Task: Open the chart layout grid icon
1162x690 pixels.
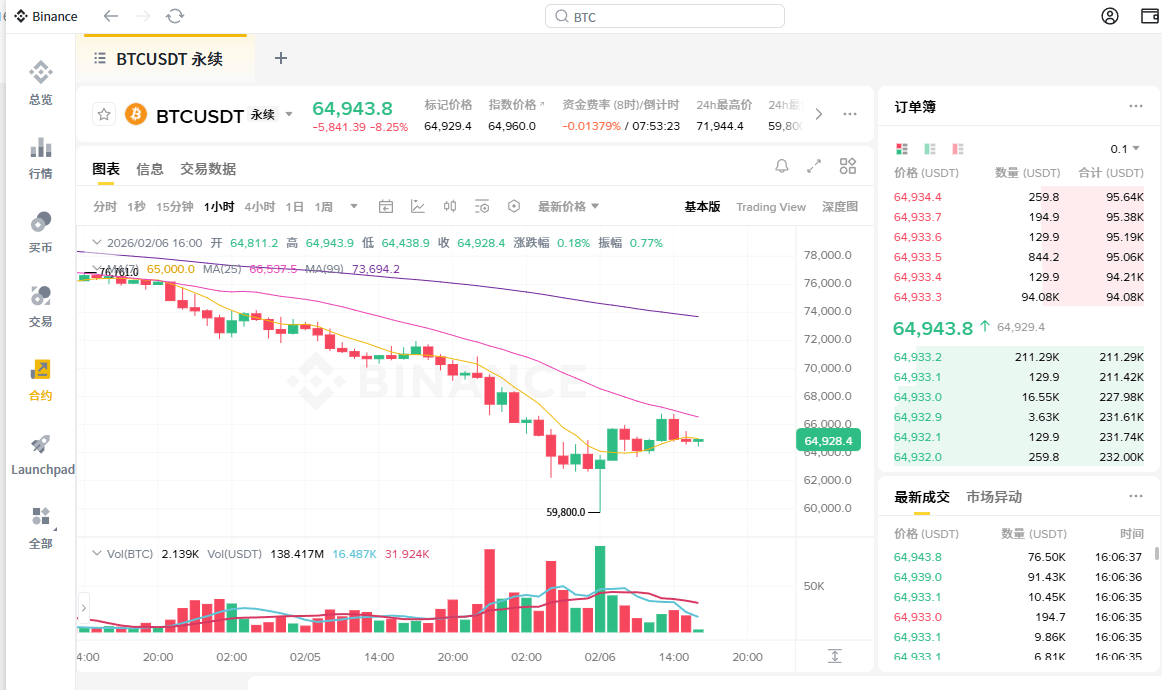Action: coord(848,166)
